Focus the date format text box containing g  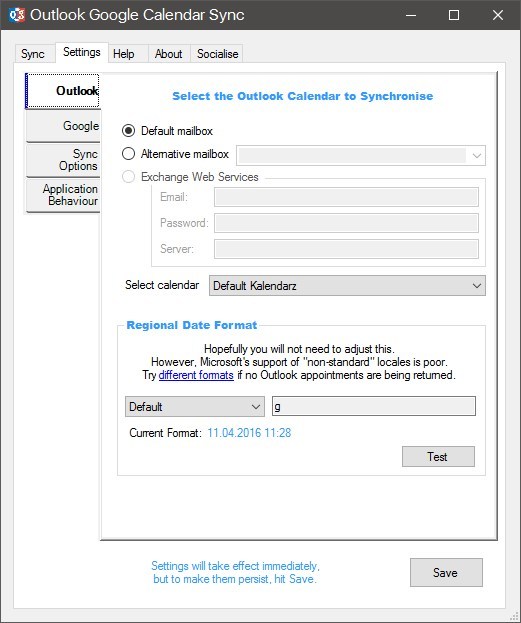tap(374, 406)
